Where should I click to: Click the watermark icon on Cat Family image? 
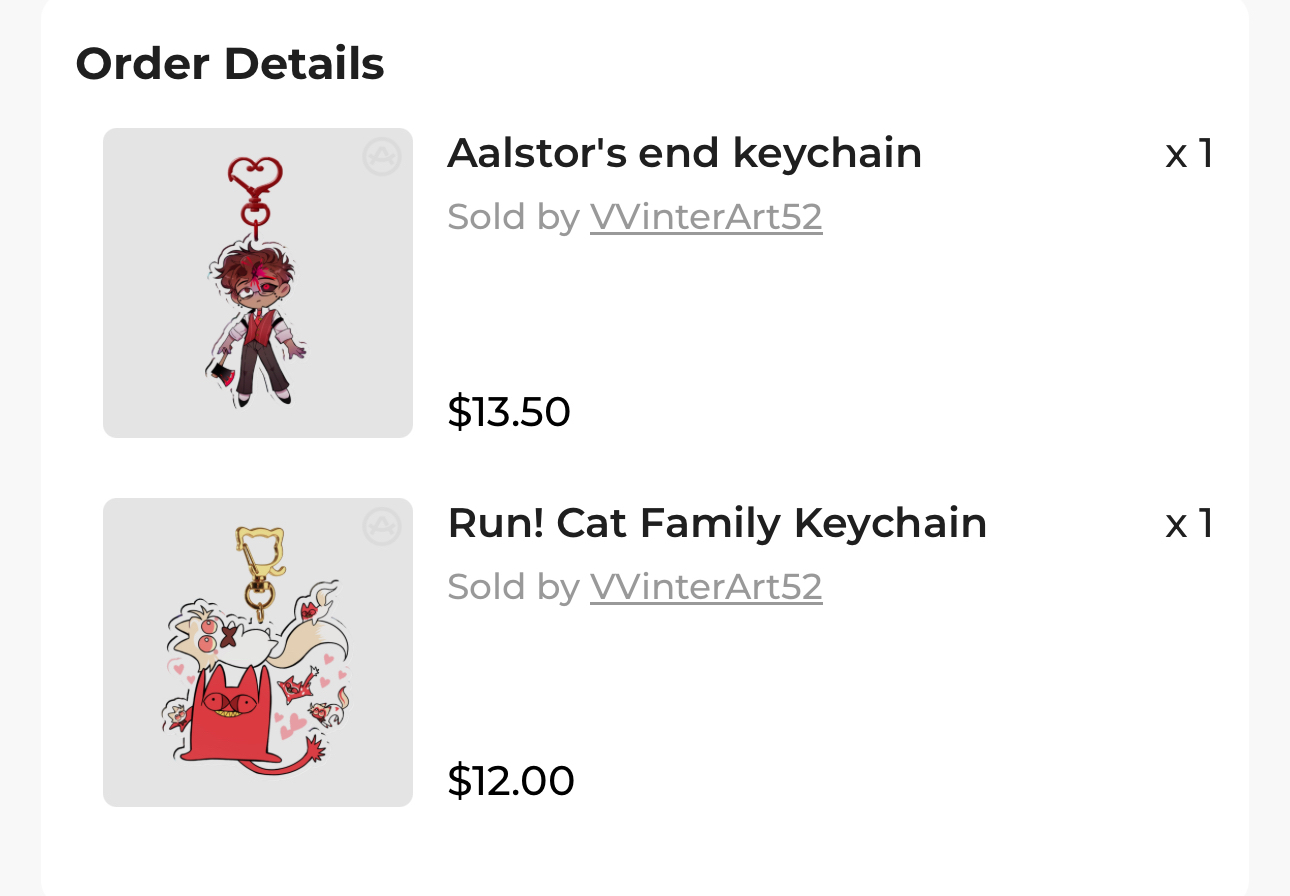click(381, 527)
